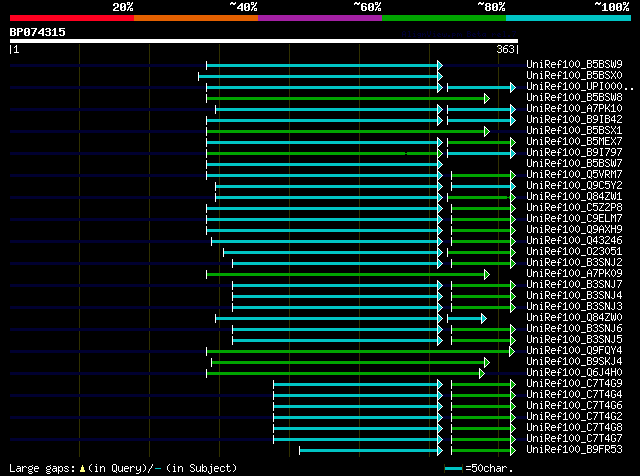Select the UniRef100_Q9AXH9 label
The image size is (640, 476).
click(574, 230)
